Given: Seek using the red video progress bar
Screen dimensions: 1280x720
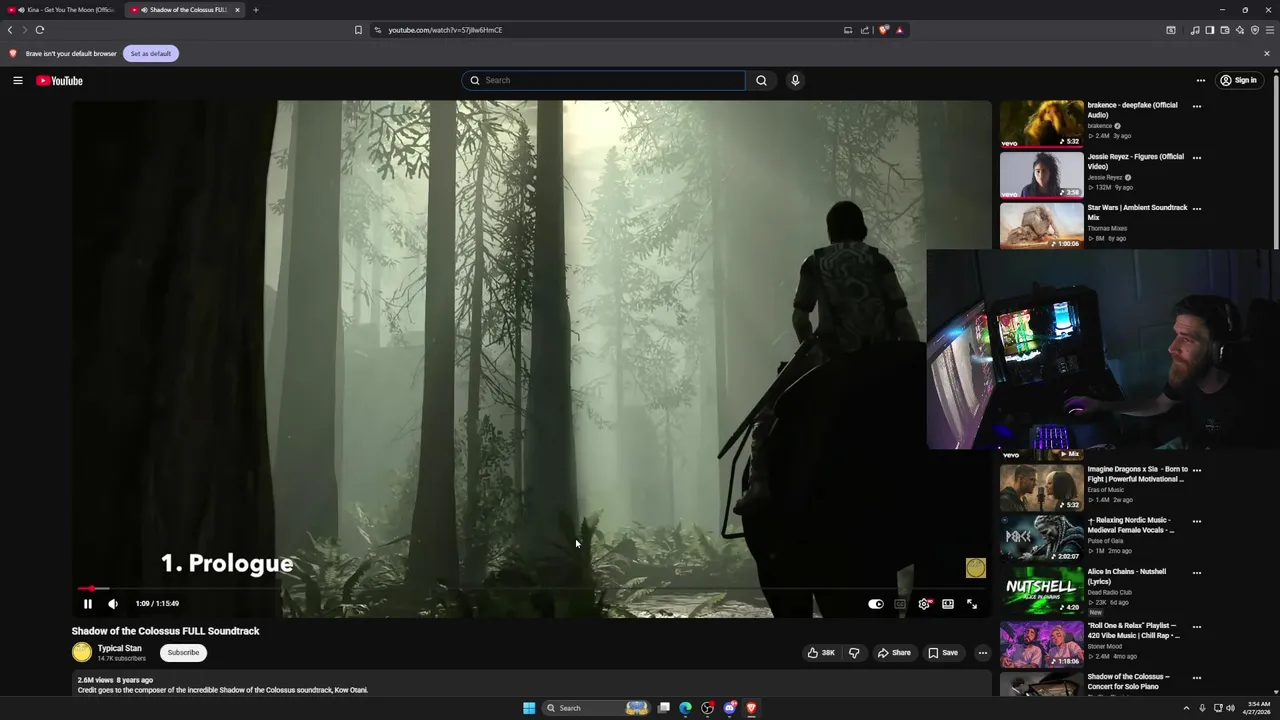Looking at the screenshot, I should [530, 589].
